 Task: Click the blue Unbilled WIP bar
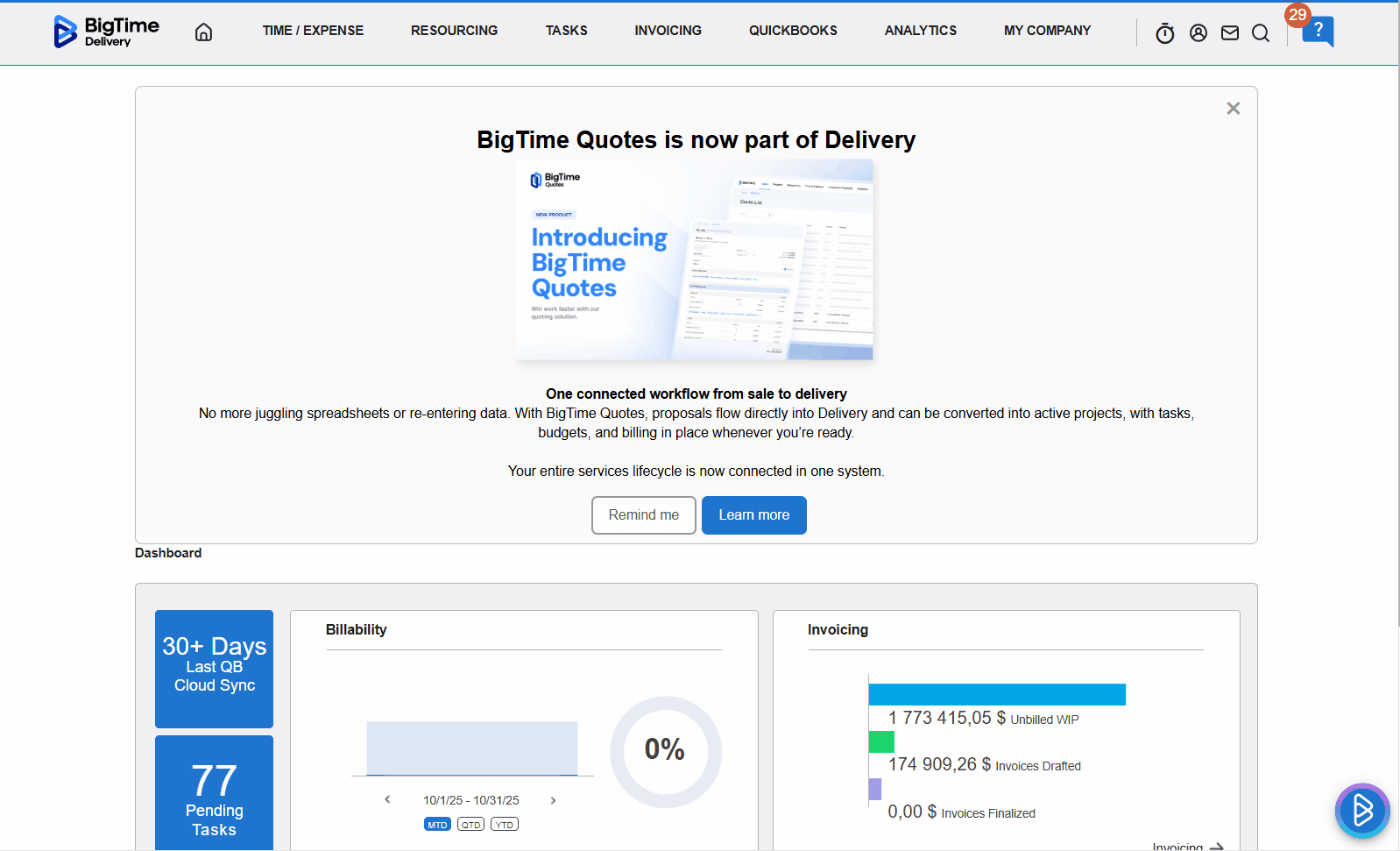tap(997, 695)
